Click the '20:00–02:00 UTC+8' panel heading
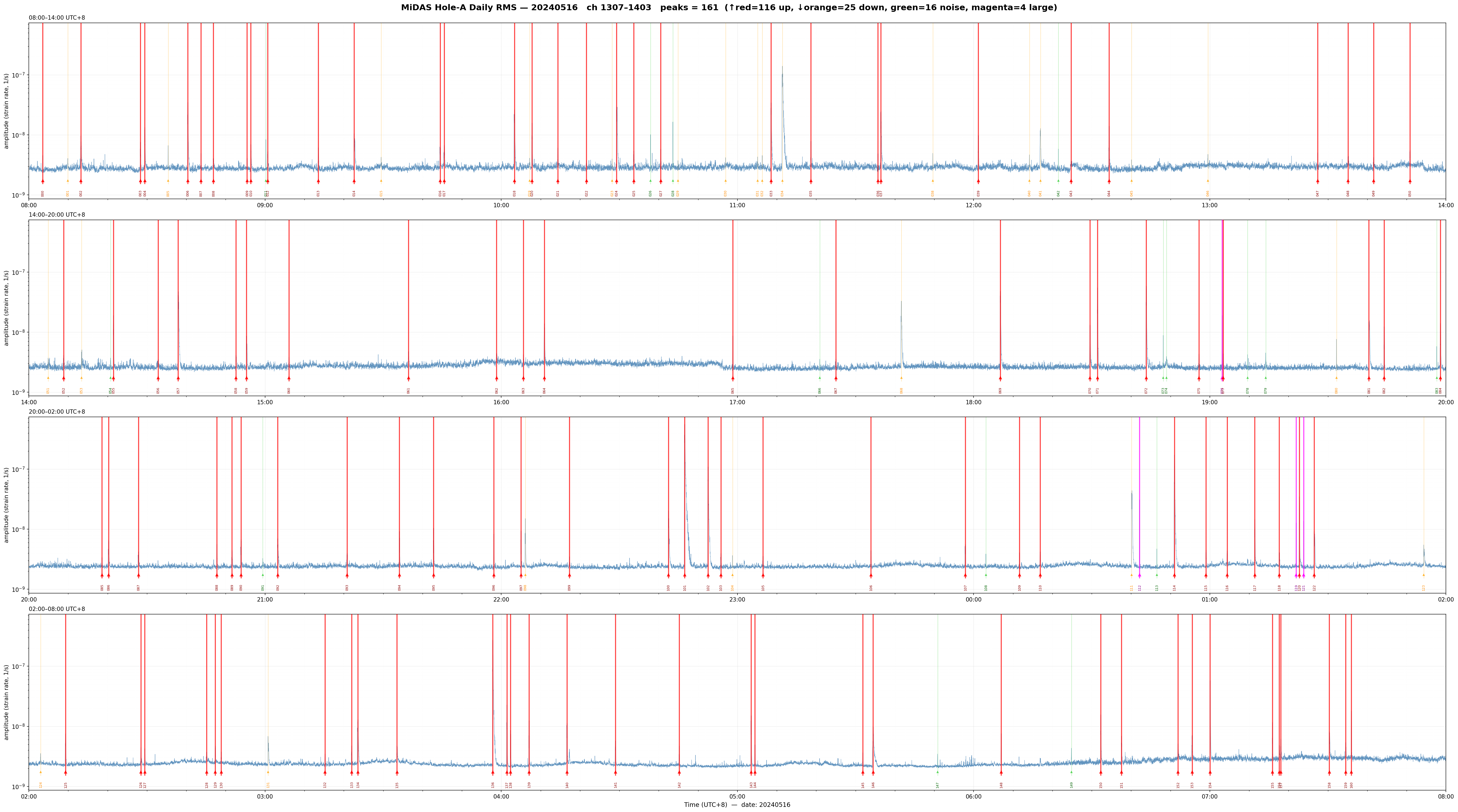The image size is (1458, 812). pyautogui.click(x=57, y=412)
